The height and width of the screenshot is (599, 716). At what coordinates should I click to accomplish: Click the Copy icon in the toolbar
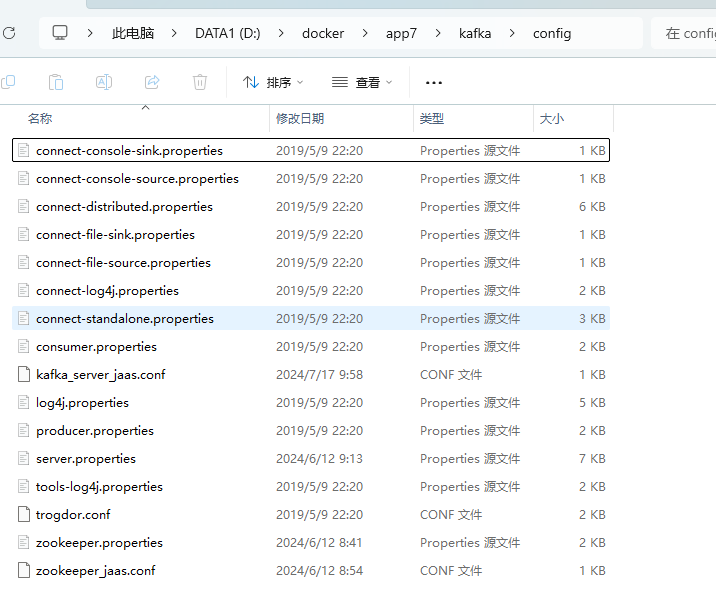(x=8, y=83)
